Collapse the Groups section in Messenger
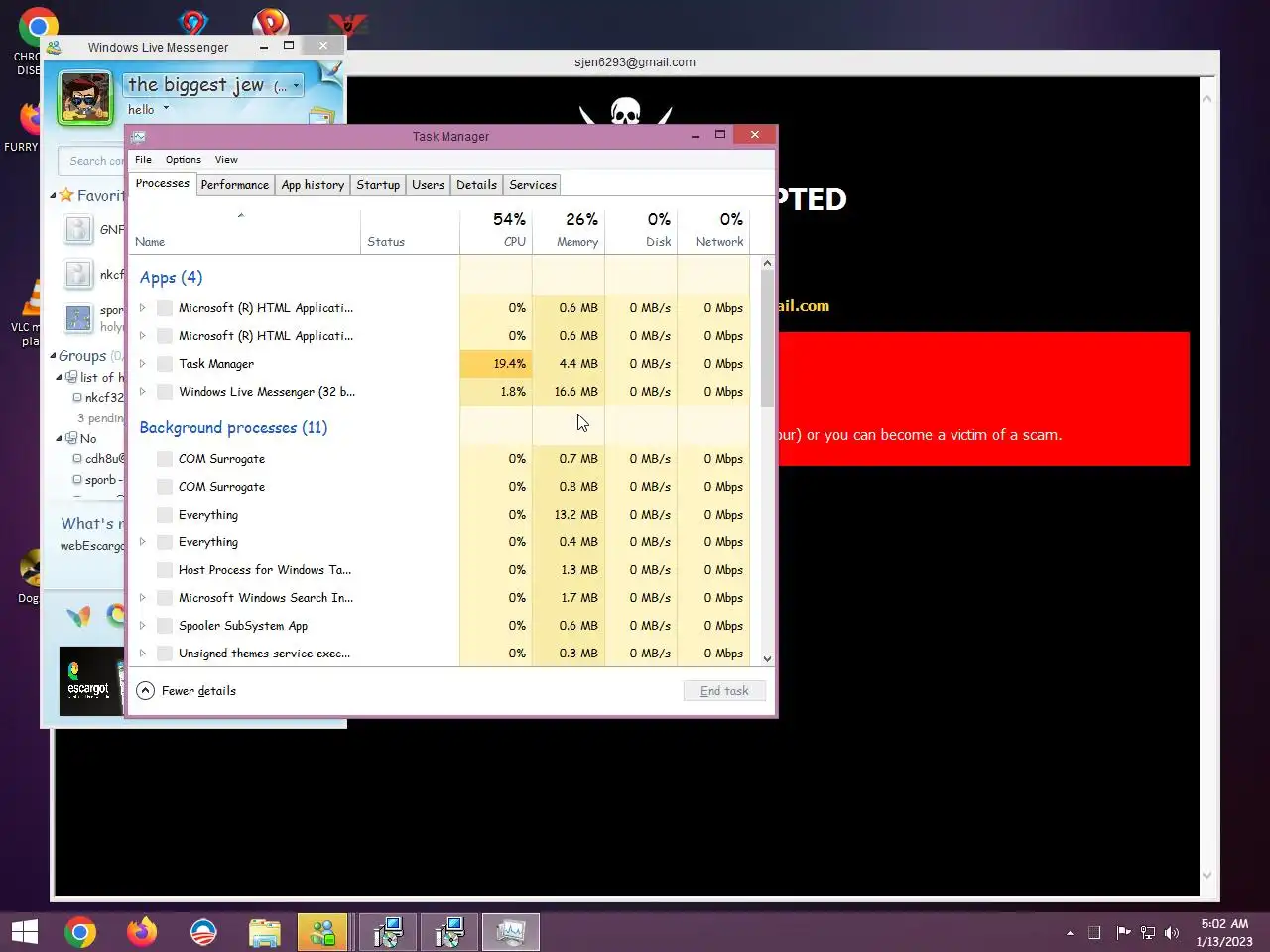The image size is (1270, 952). pyautogui.click(x=53, y=356)
